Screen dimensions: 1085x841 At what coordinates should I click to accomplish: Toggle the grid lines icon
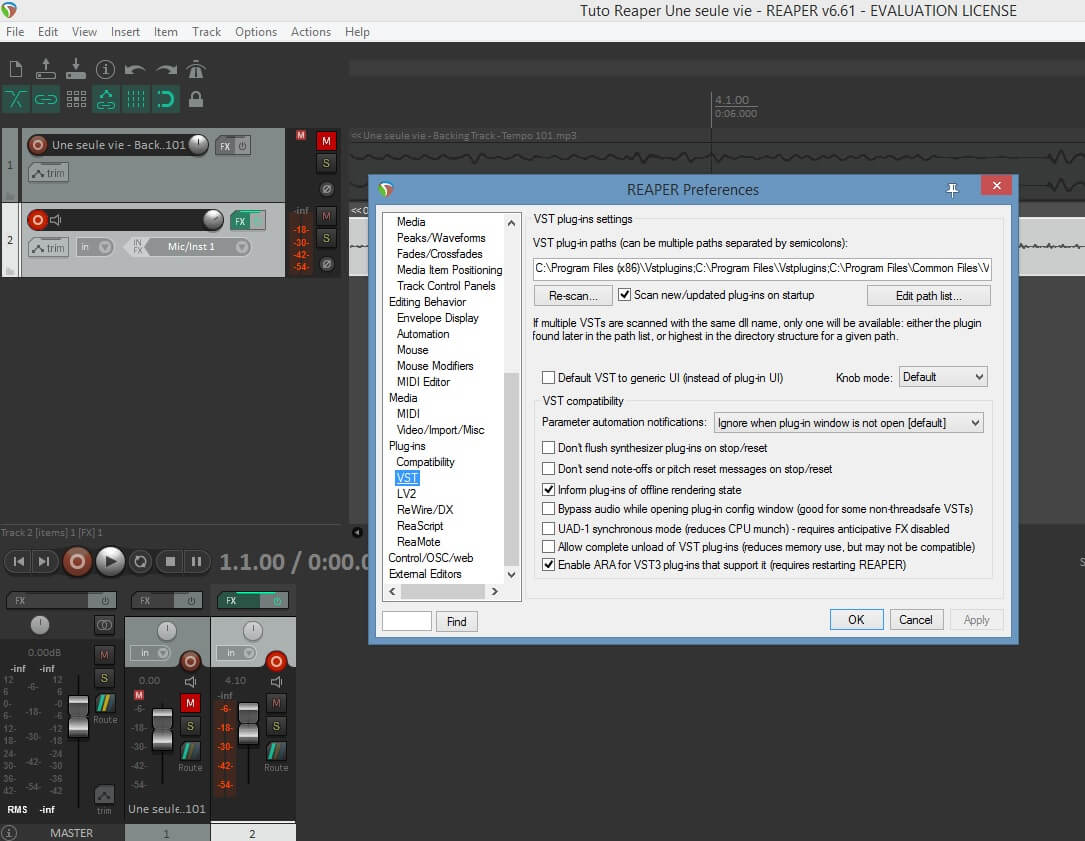coord(136,99)
